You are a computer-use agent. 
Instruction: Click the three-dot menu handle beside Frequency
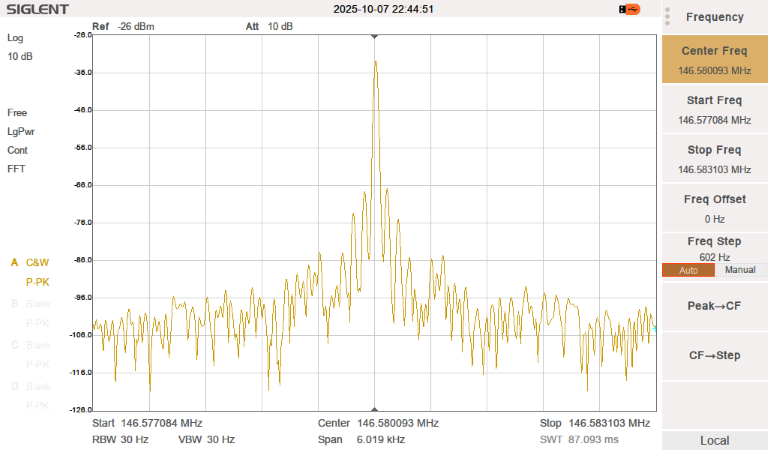(x=667, y=17)
